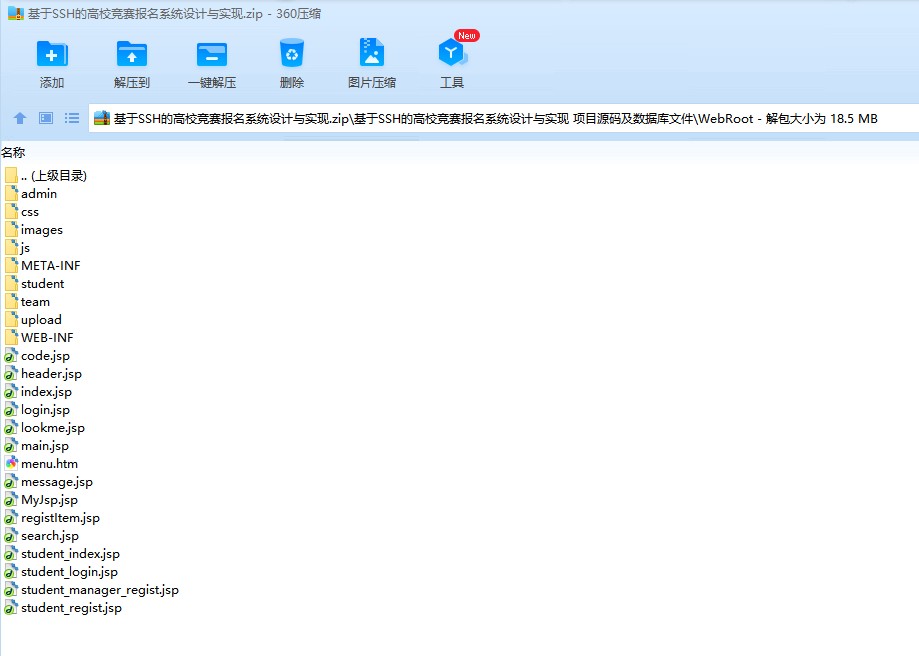The width and height of the screenshot is (919, 656).
Task: Click the zip archive icon in address bar
Action: coord(102,118)
